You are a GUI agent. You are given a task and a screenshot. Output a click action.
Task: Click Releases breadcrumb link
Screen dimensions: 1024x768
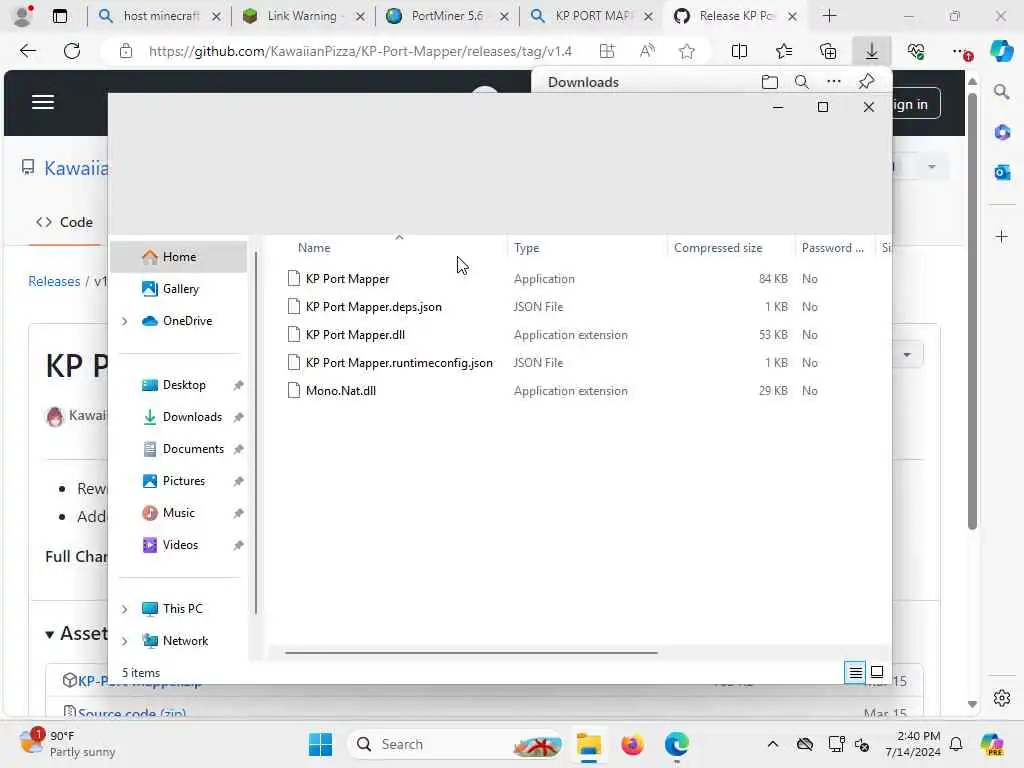point(54,281)
